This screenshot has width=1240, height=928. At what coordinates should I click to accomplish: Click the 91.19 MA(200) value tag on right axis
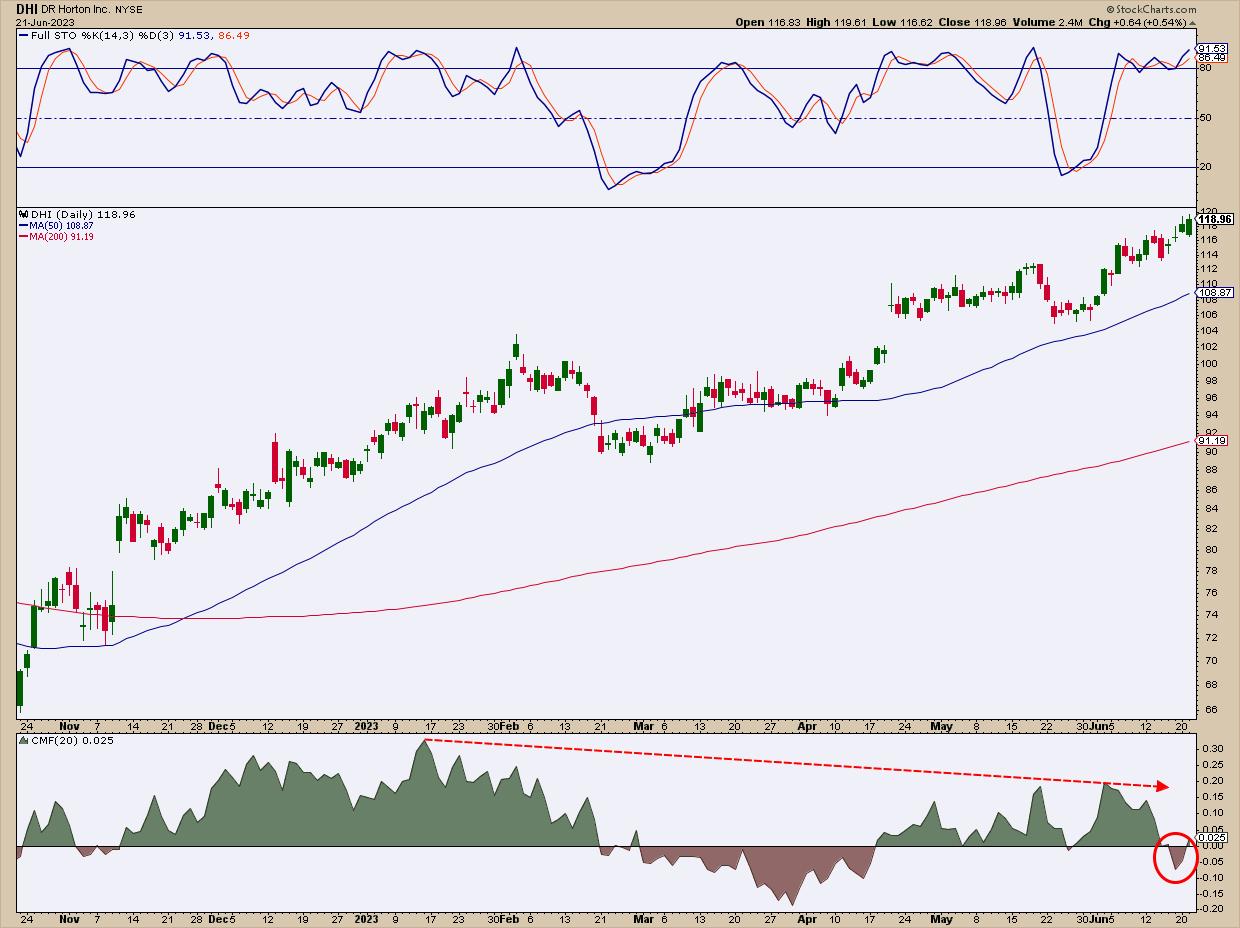click(1211, 441)
